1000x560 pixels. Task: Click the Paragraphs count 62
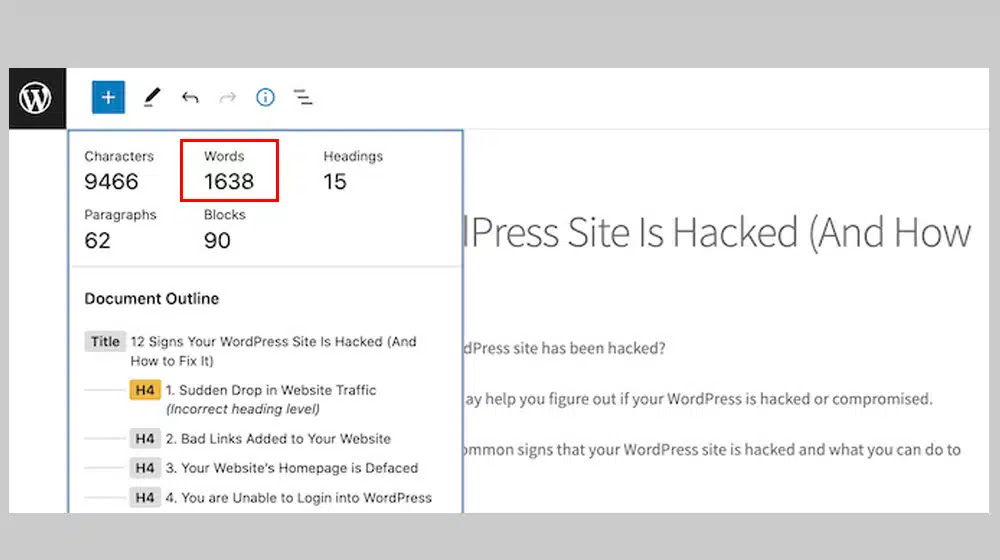click(x=98, y=240)
